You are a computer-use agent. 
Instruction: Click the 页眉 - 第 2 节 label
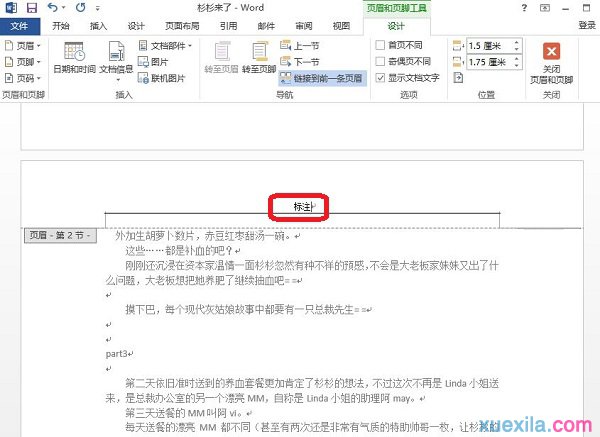pos(60,235)
